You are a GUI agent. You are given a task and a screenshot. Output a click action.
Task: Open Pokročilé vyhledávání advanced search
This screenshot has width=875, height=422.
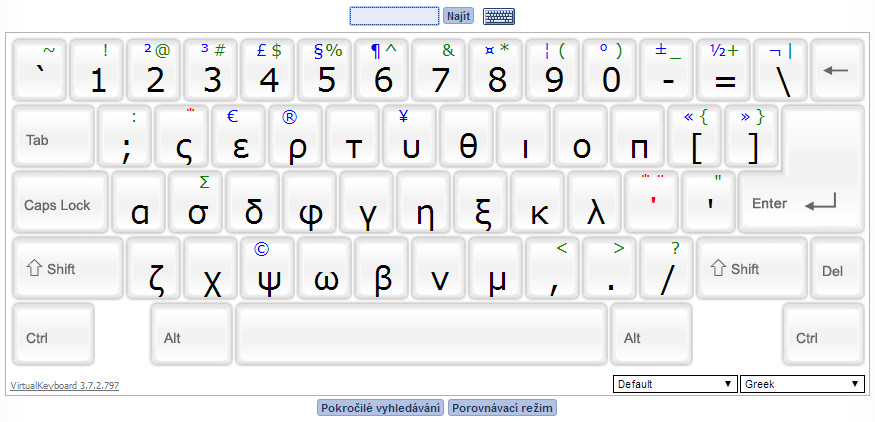(380, 408)
